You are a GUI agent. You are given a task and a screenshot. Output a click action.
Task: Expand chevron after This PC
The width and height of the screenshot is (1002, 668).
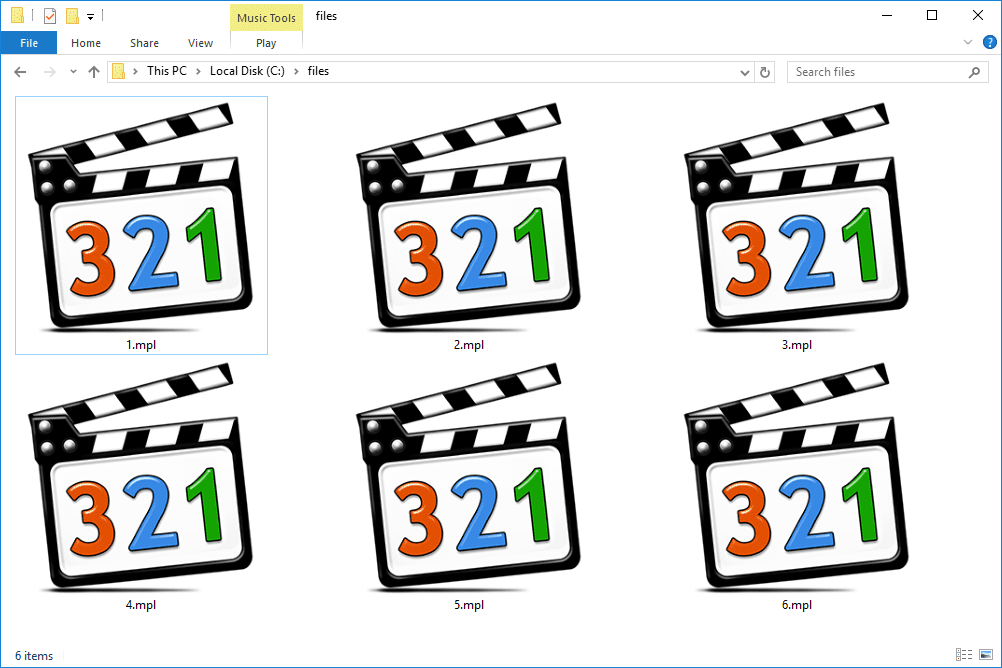tap(198, 72)
